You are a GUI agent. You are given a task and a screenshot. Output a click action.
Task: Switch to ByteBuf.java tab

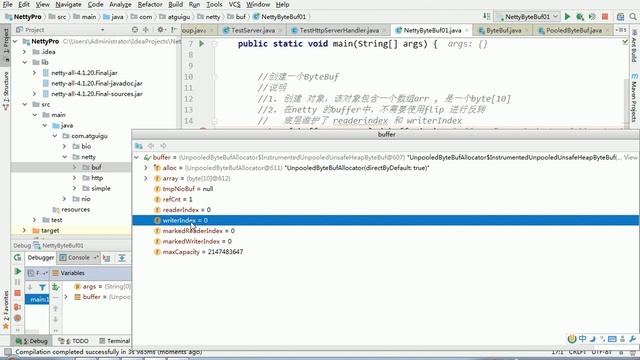[x=504, y=30]
